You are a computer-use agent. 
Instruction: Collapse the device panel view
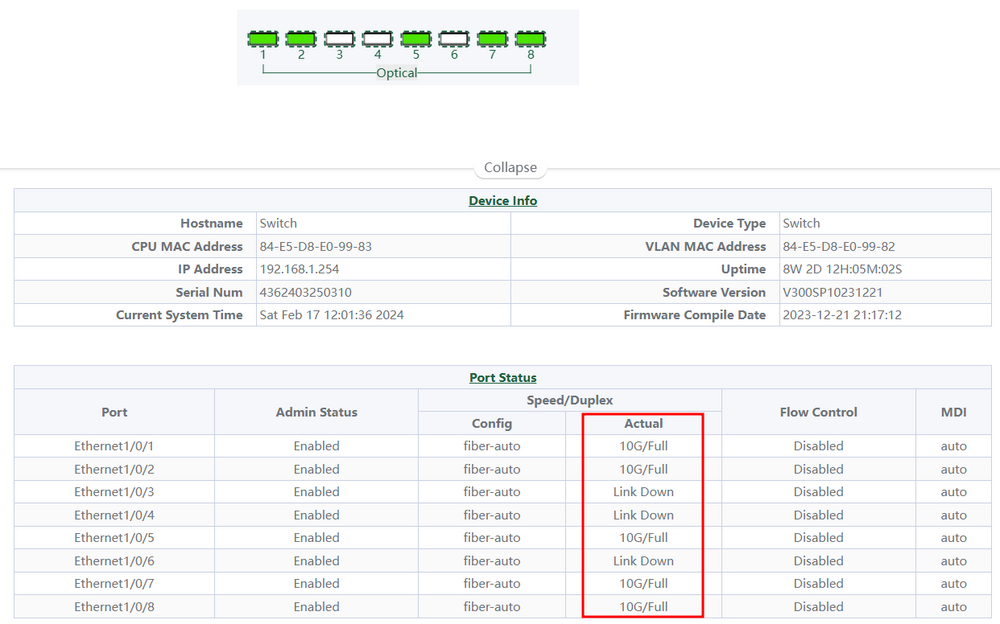510,167
